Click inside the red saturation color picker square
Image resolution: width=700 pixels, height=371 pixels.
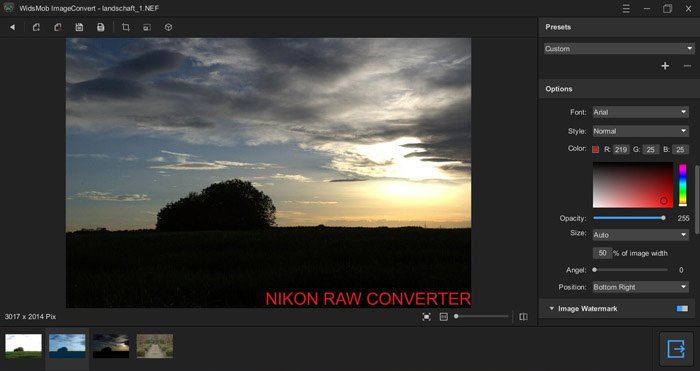633,185
